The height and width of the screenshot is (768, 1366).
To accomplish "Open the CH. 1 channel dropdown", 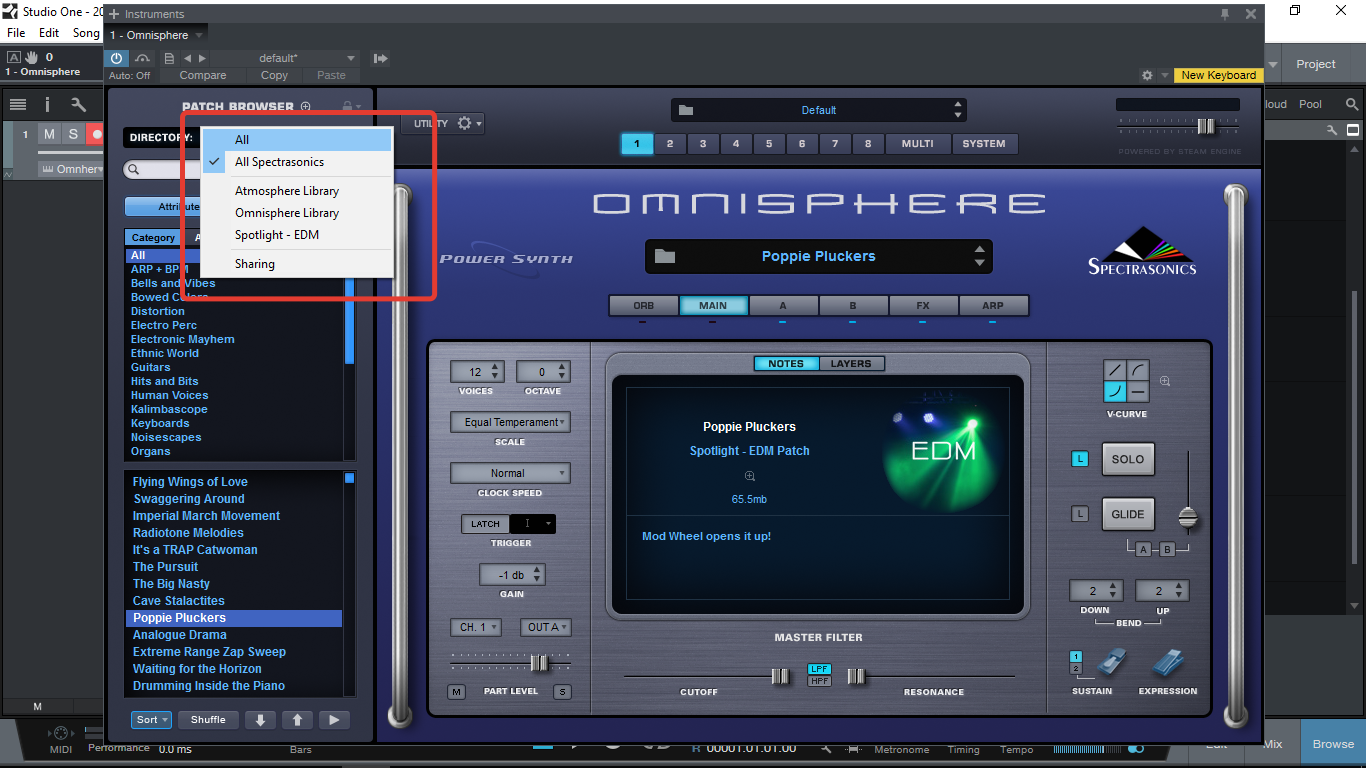I will (476, 627).
